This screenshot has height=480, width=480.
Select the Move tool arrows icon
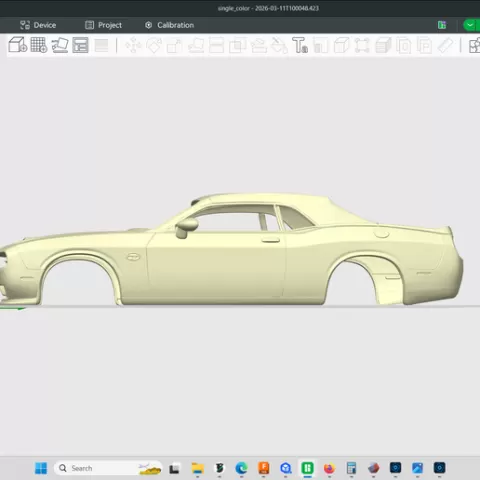point(133,45)
